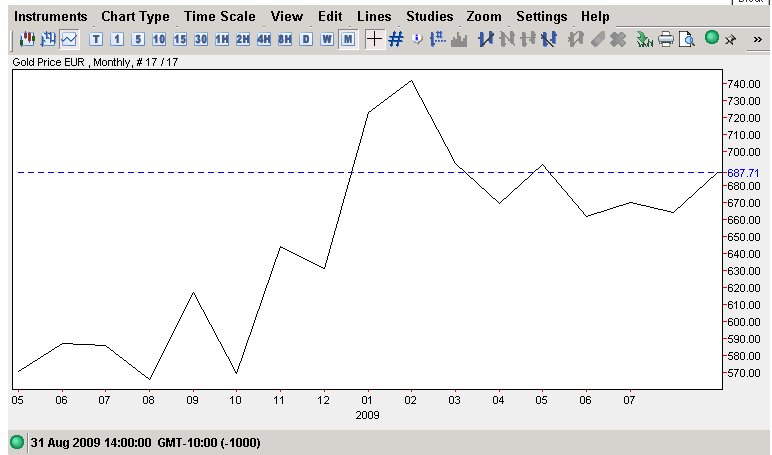Viewport: 772px width, 455px height.
Task: Set time scale to weekly W
Action: [x=326, y=39]
